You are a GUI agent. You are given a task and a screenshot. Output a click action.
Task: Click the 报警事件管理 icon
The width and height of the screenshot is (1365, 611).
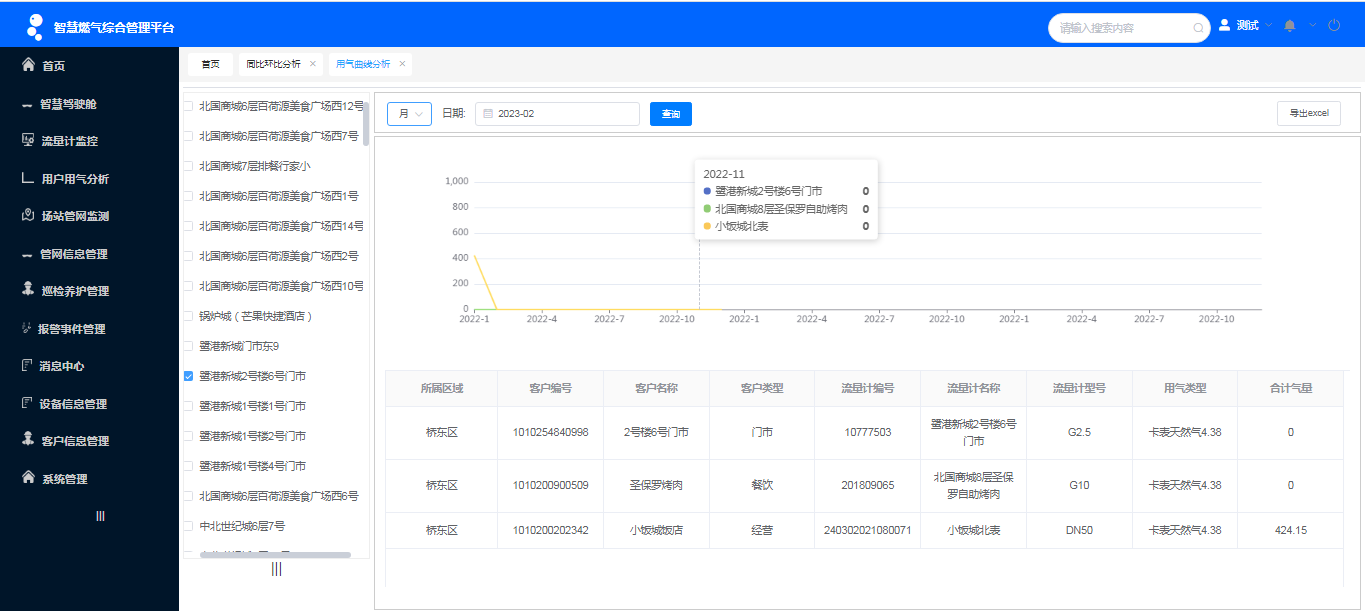[27, 328]
